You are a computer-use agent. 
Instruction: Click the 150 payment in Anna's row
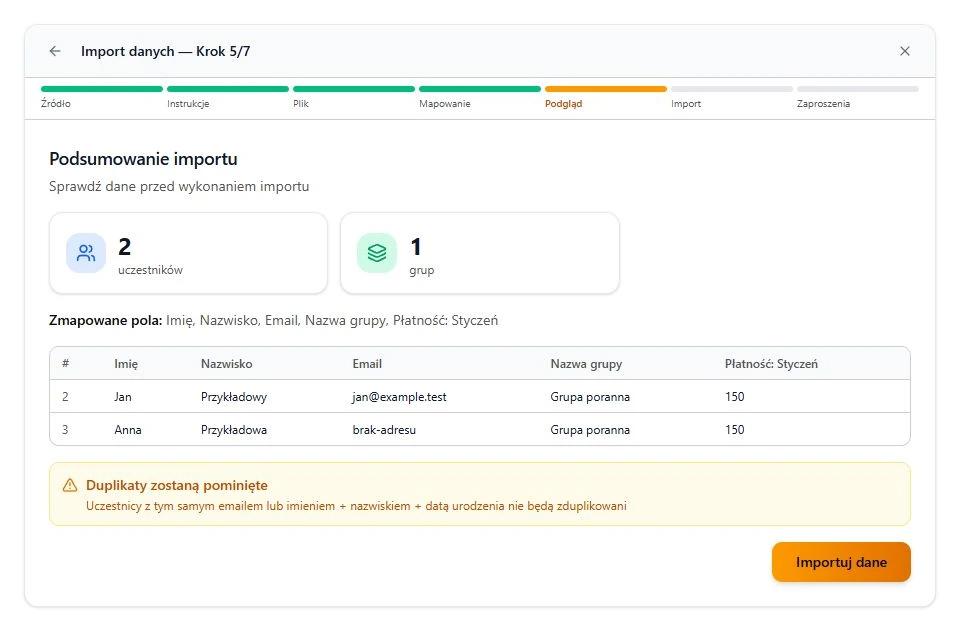click(735, 430)
